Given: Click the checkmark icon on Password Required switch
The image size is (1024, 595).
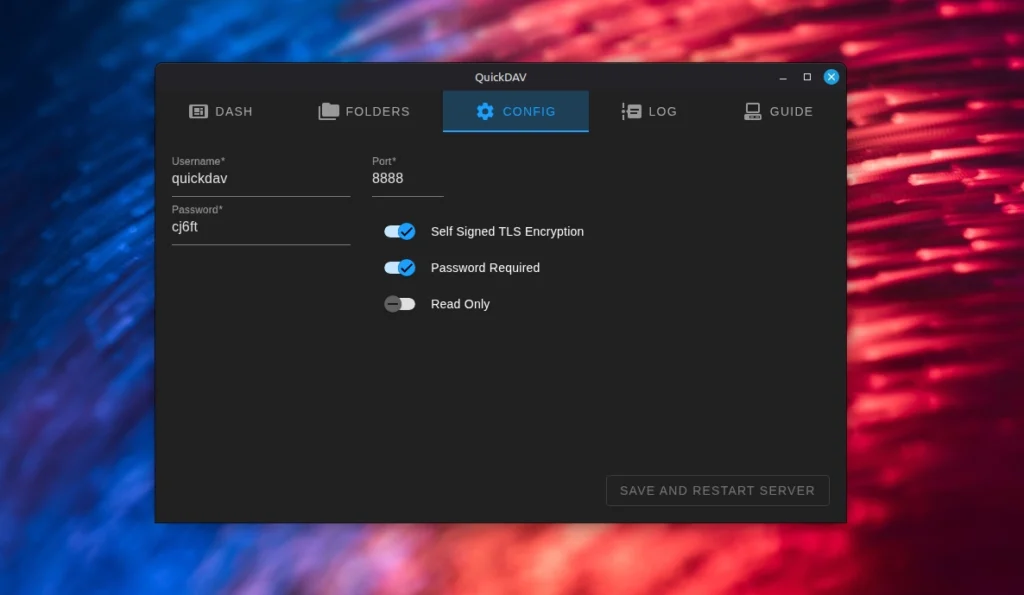Looking at the screenshot, I should [x=405, y=267].
